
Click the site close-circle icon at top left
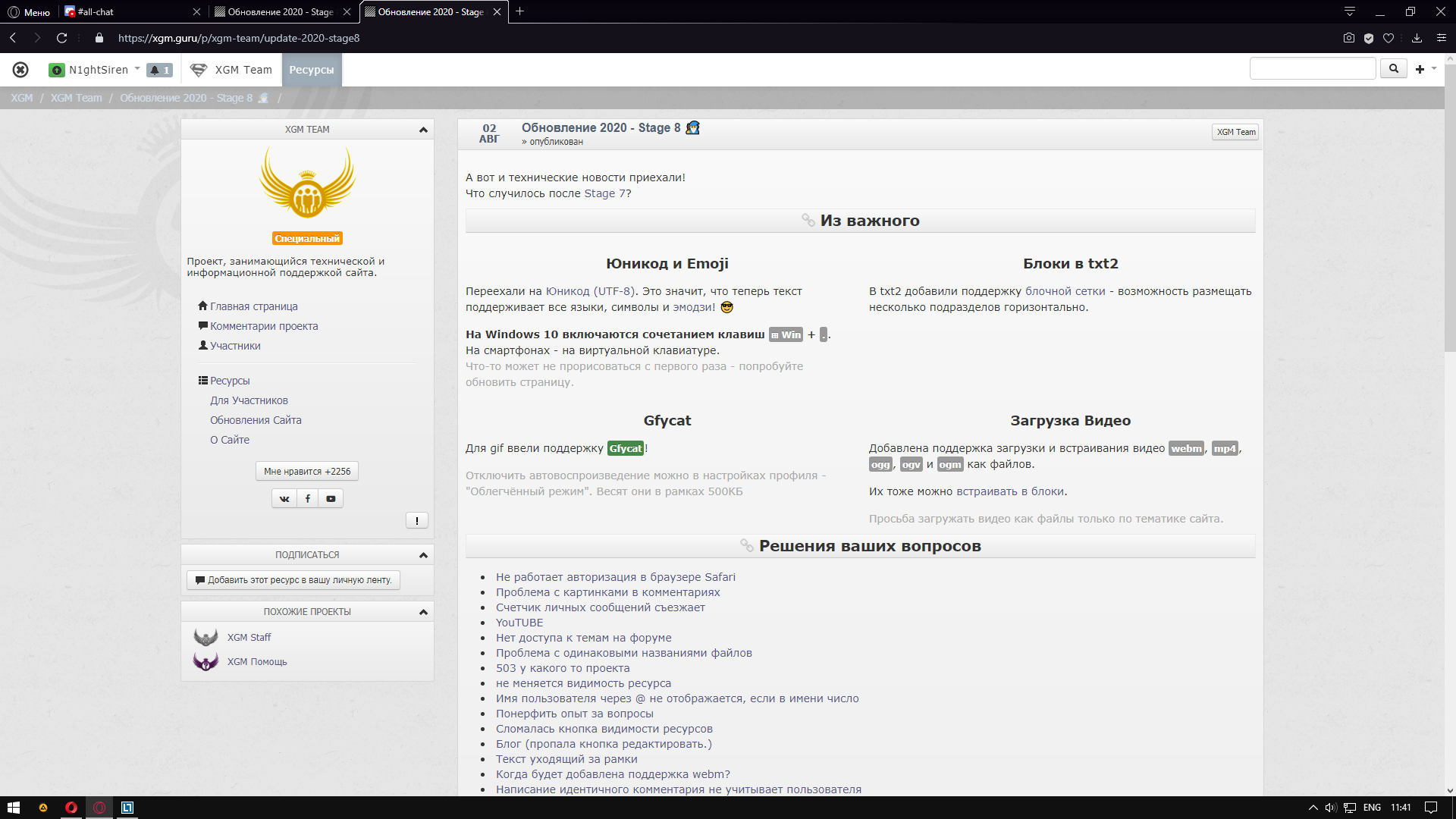(x=20, y=70)
